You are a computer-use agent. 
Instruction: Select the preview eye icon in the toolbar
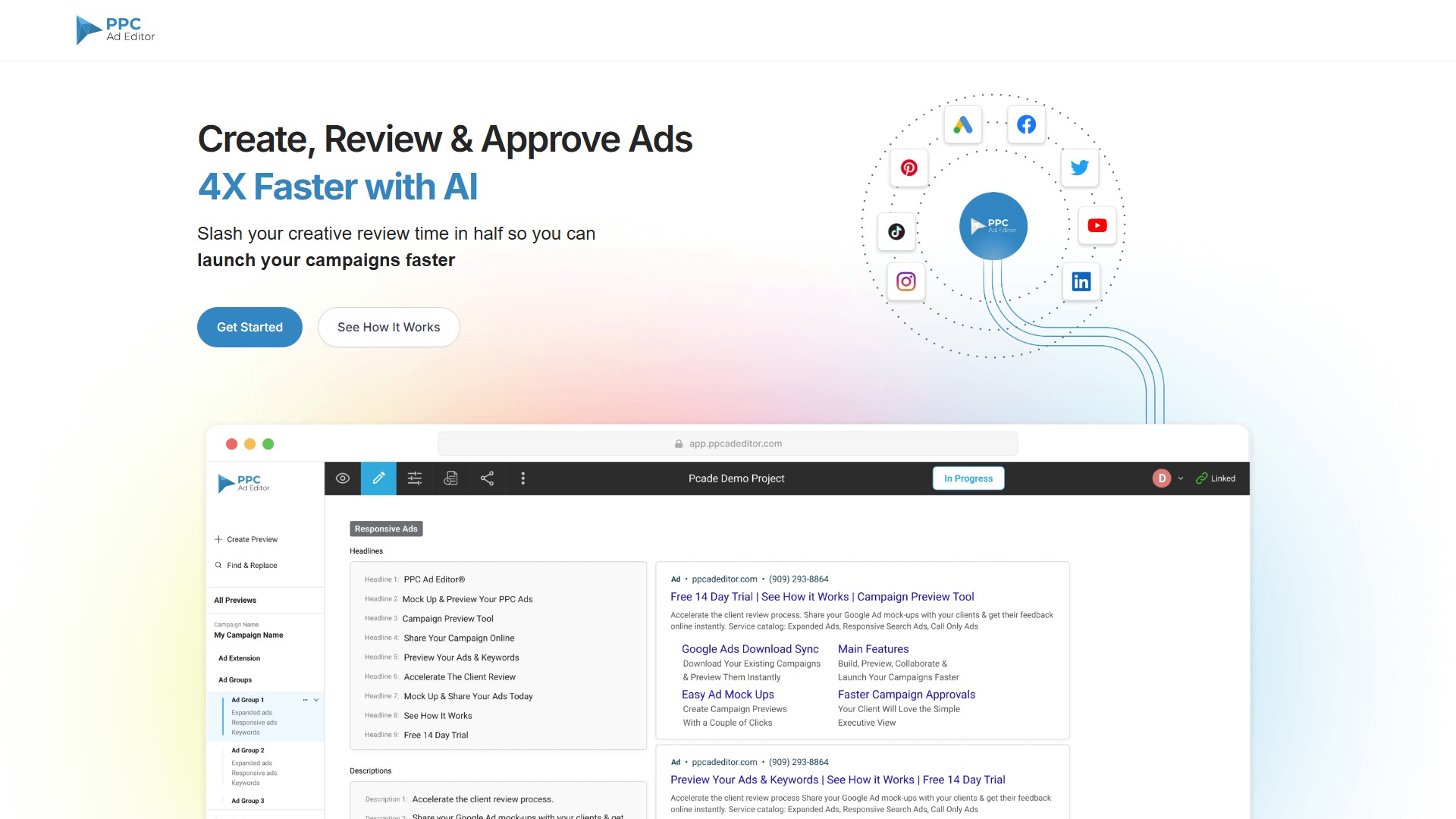[342, 478]
